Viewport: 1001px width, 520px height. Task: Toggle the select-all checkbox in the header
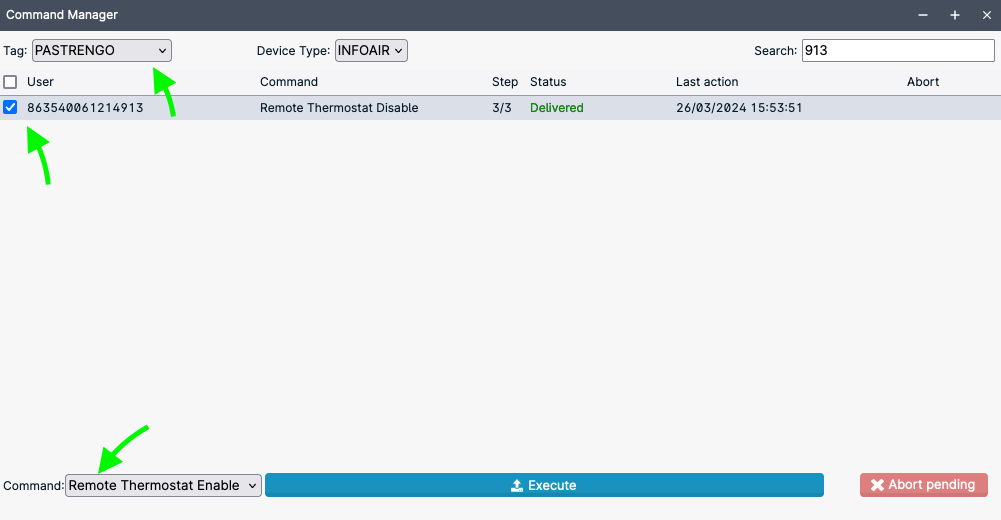(x=10, y=82)
